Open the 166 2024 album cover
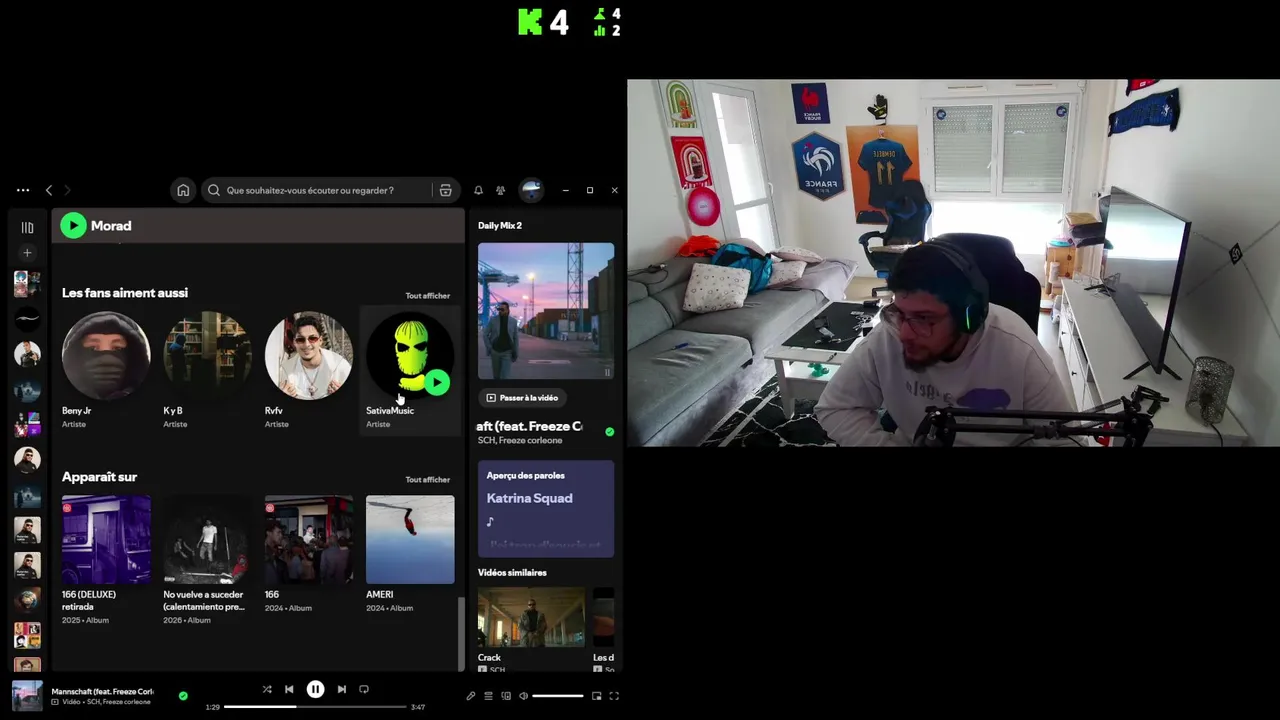This screenshot has height=720, width=1280. tap(309, 540)
